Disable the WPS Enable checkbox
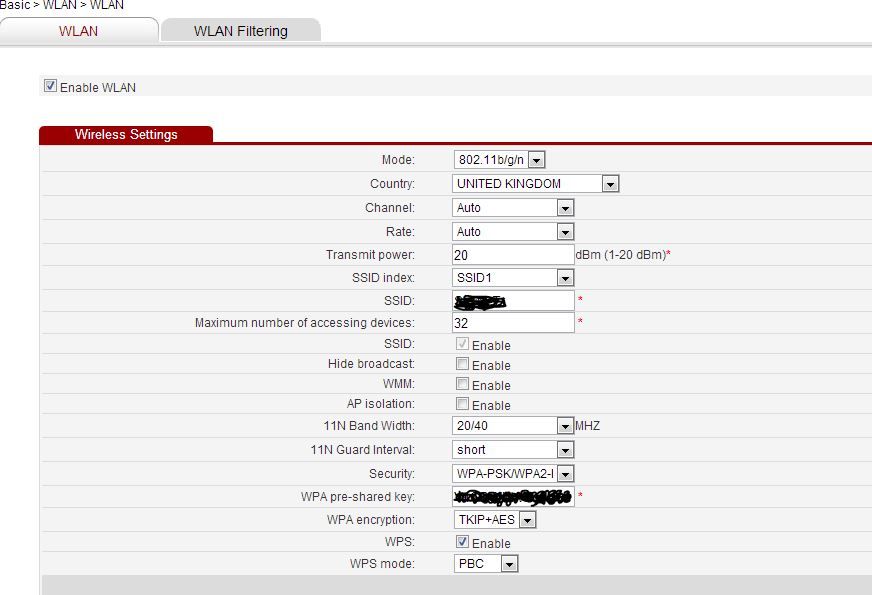The width and height of the screenshot is (872, 595). (462, 542)
